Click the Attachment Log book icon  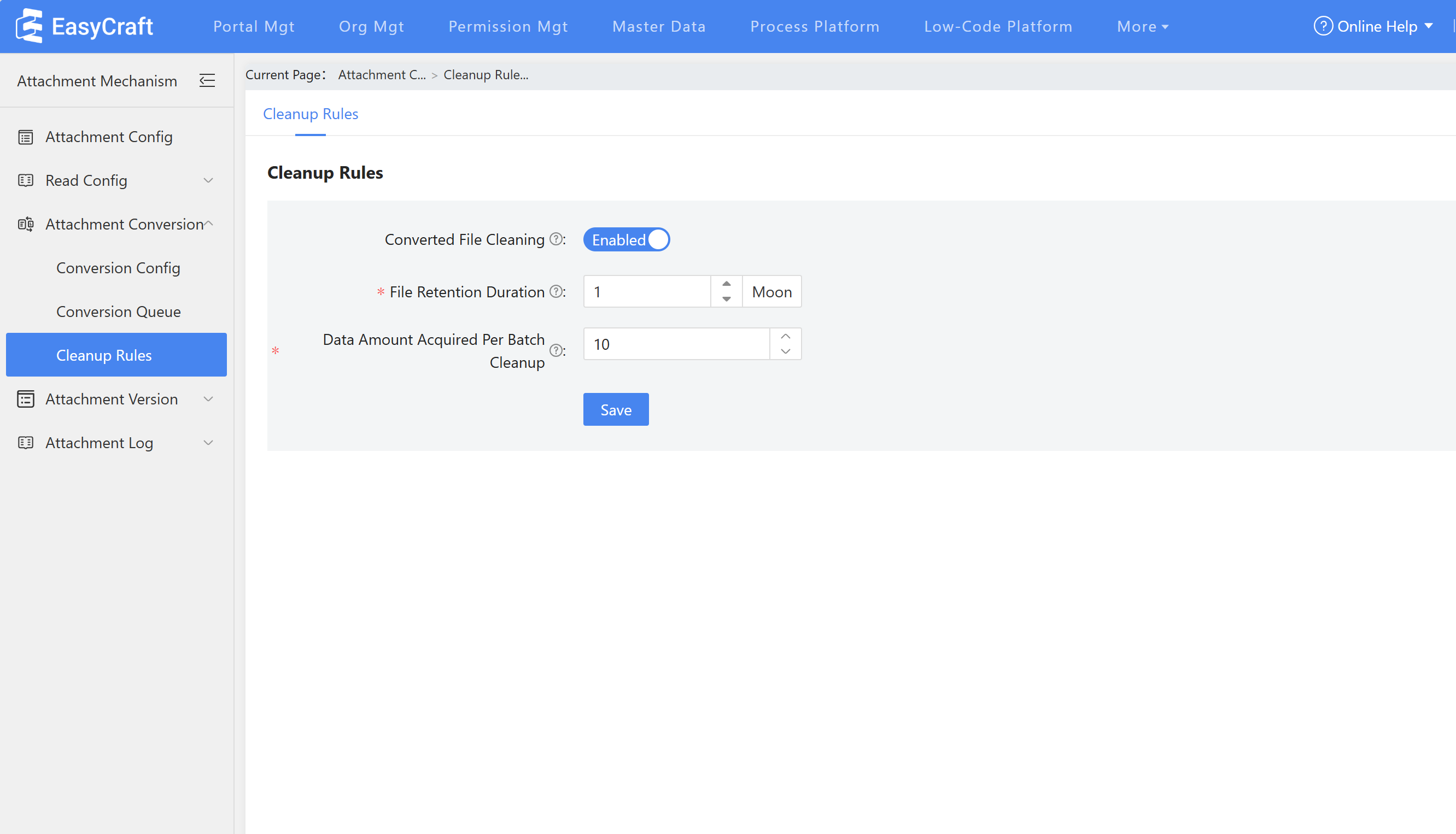(25, 443)
